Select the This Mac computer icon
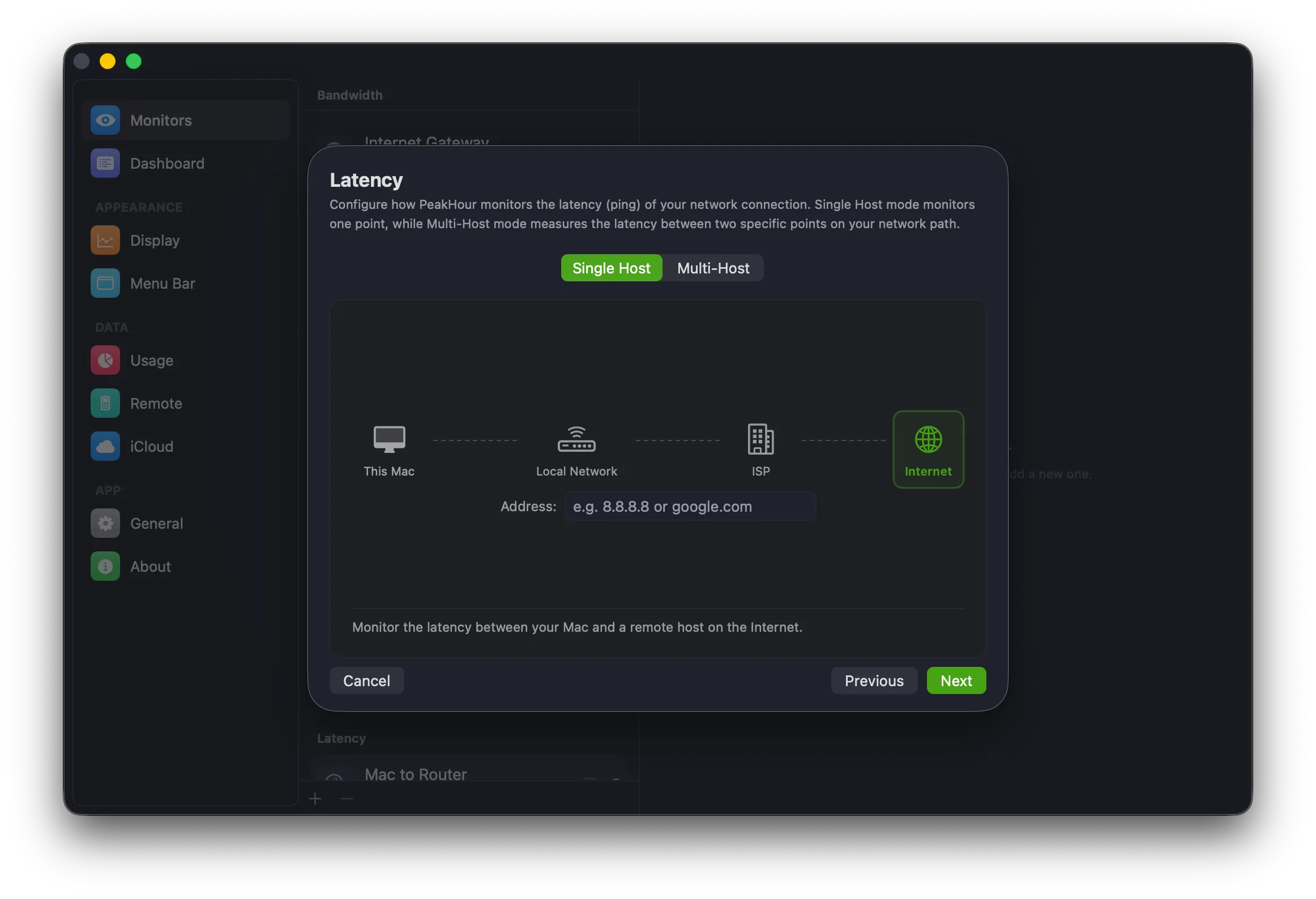 coord(389,439)
